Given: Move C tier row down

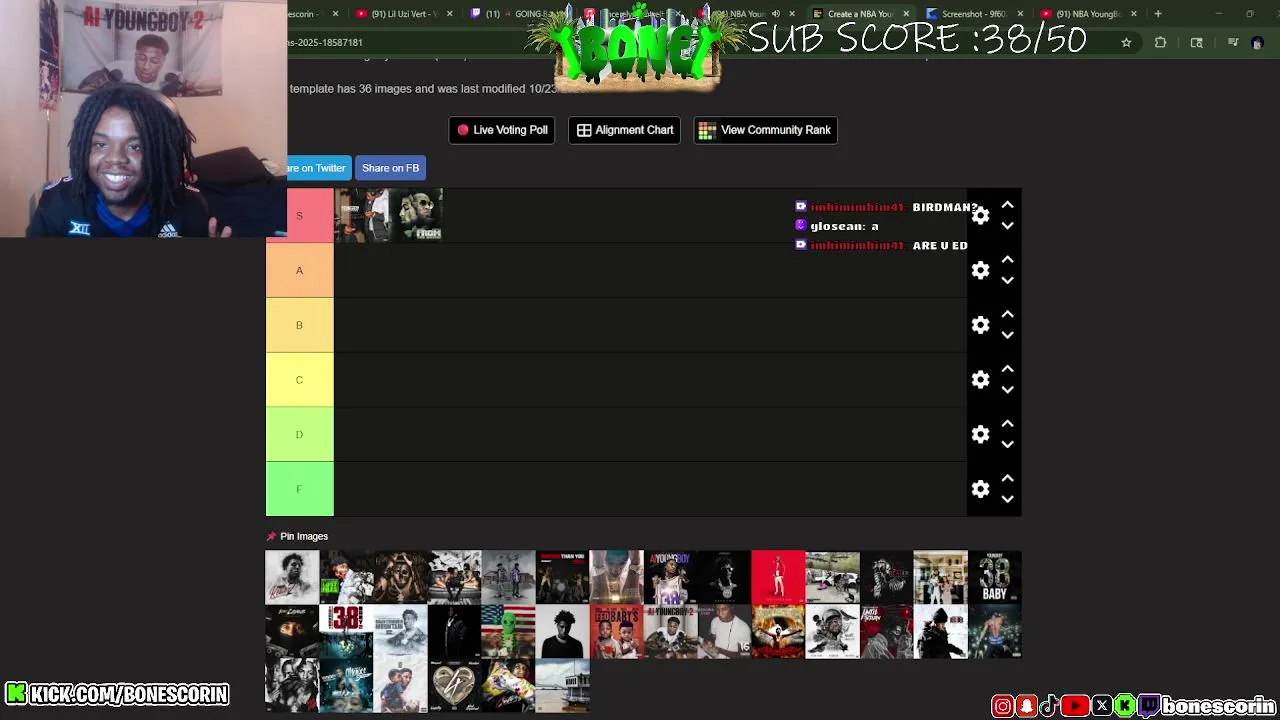Looking at the screenshot, I should pos(1007,390).
